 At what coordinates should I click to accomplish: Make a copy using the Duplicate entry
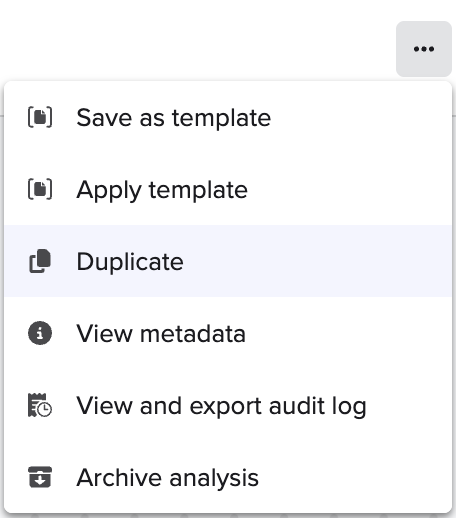228,261
